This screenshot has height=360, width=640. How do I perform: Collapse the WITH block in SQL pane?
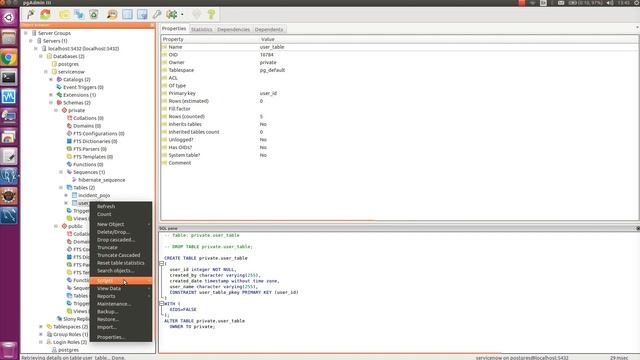pos(162,304)
